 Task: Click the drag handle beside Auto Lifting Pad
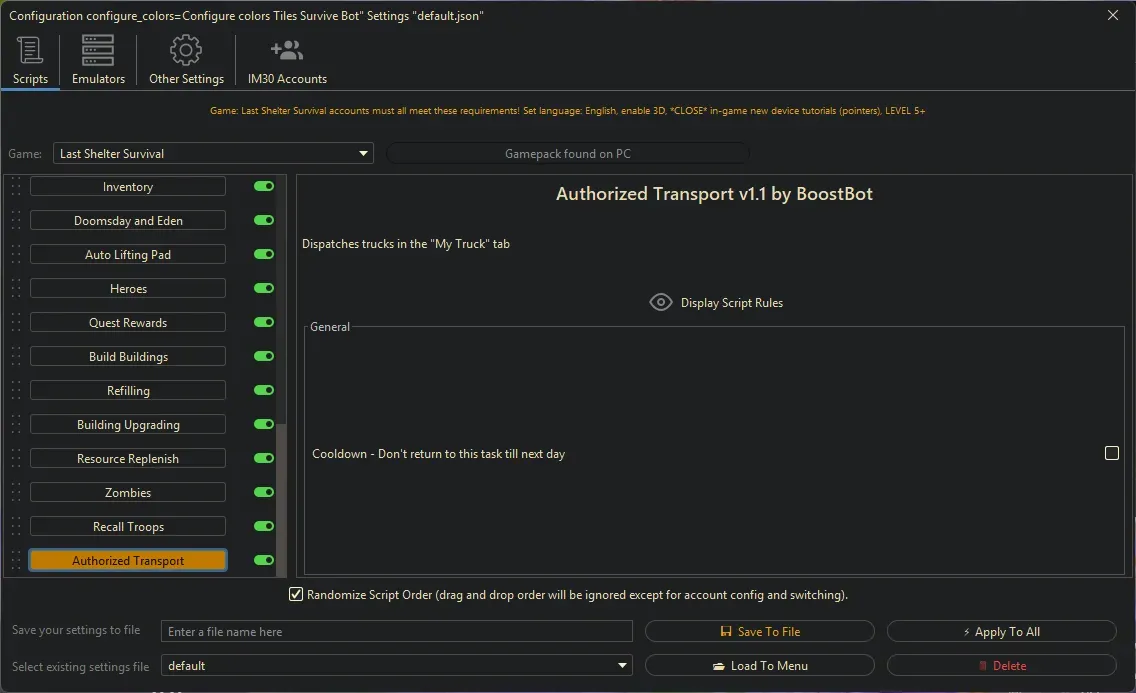16,255
